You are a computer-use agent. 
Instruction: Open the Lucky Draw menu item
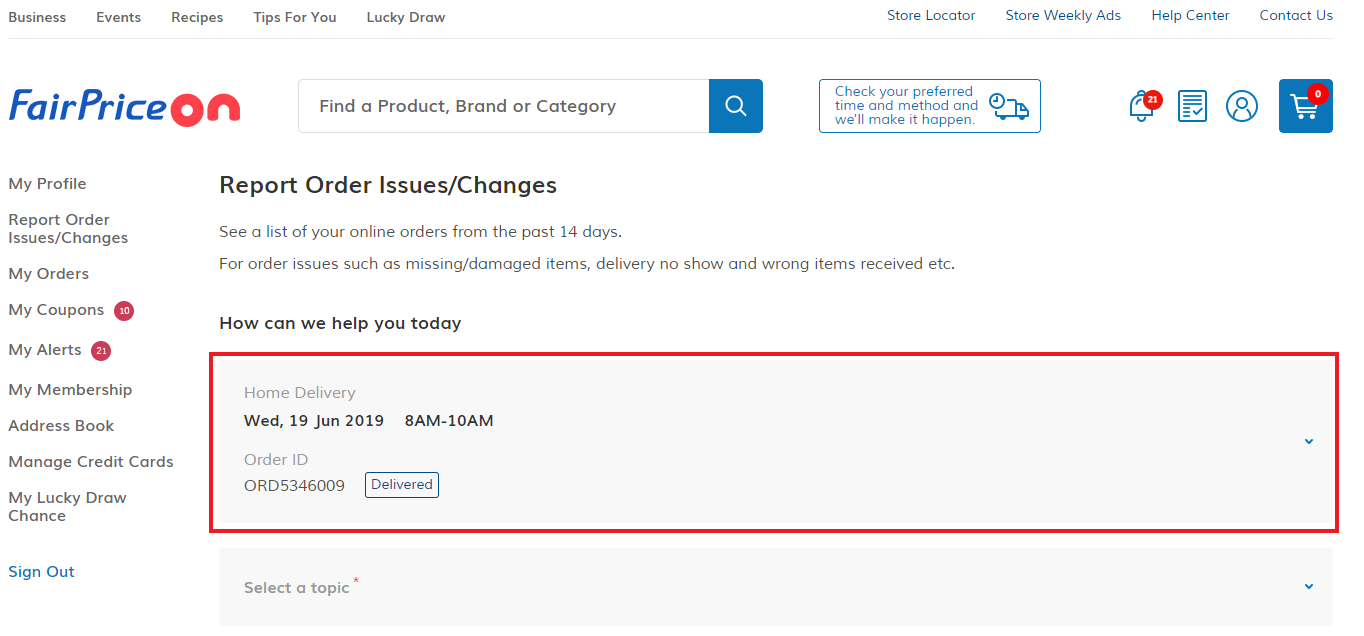[406, 17]
